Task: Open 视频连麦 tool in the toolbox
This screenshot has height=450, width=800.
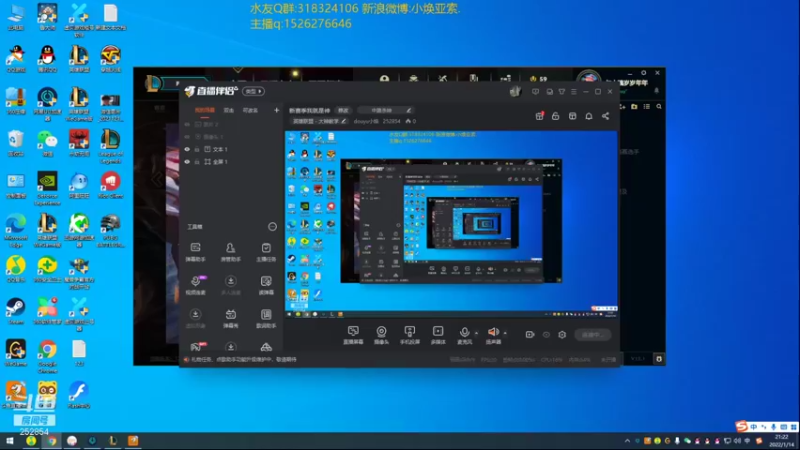Action: click(x=195, y=285)
